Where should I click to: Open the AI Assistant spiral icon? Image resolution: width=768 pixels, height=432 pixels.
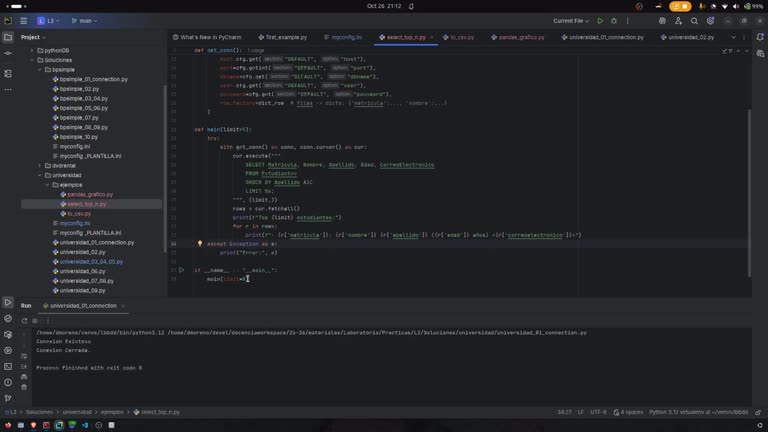coord(662,21)
